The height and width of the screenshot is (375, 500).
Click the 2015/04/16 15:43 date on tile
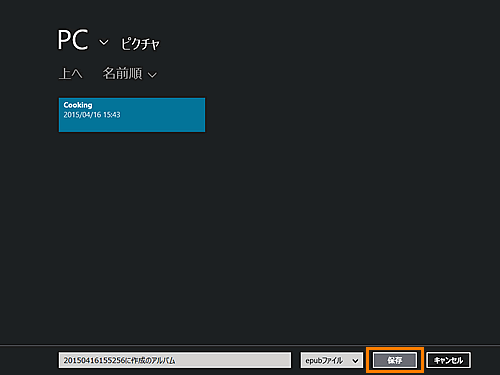tap(92, 115)
